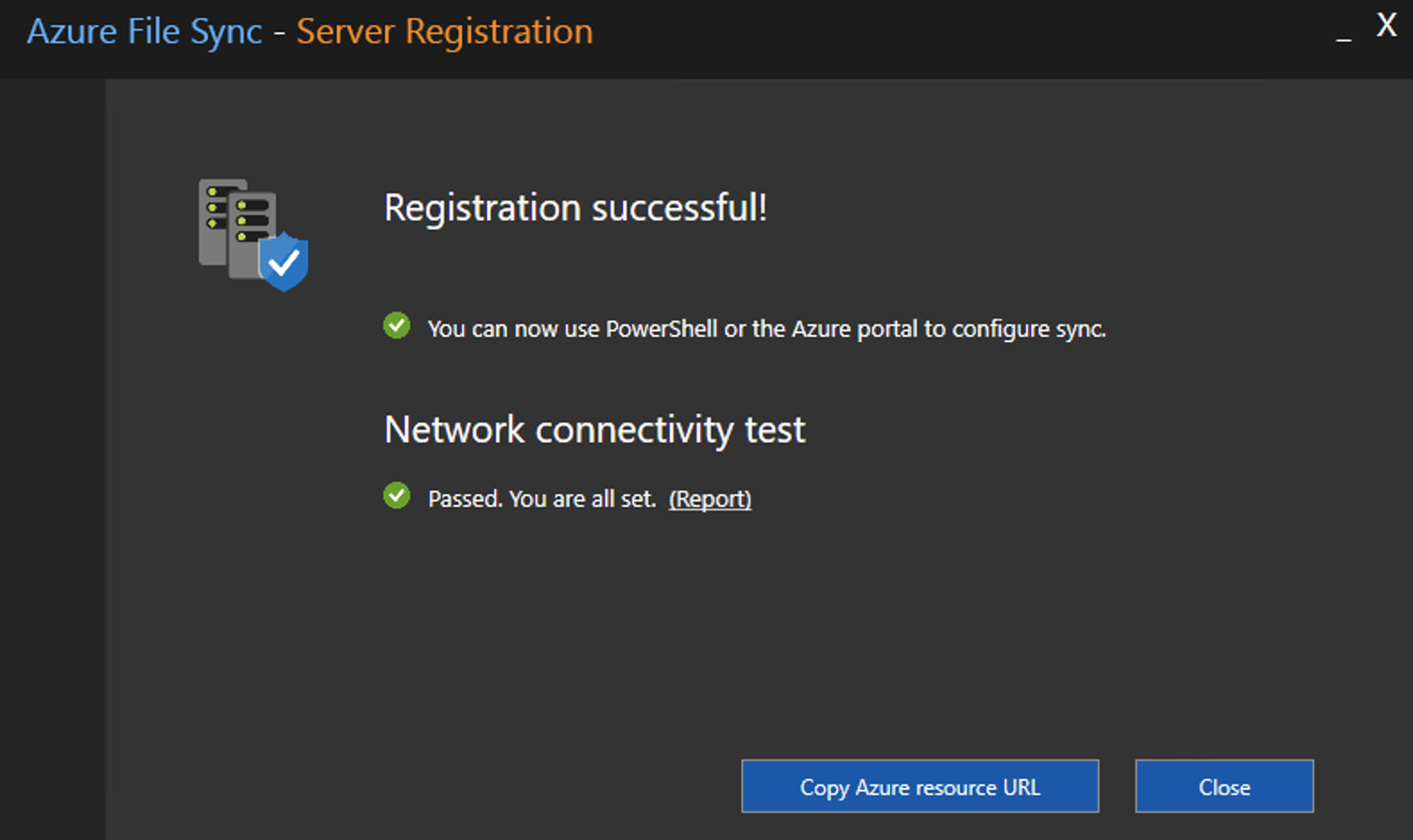
Task: Click the Network connectivity test heading
Action: coord(594,430)
